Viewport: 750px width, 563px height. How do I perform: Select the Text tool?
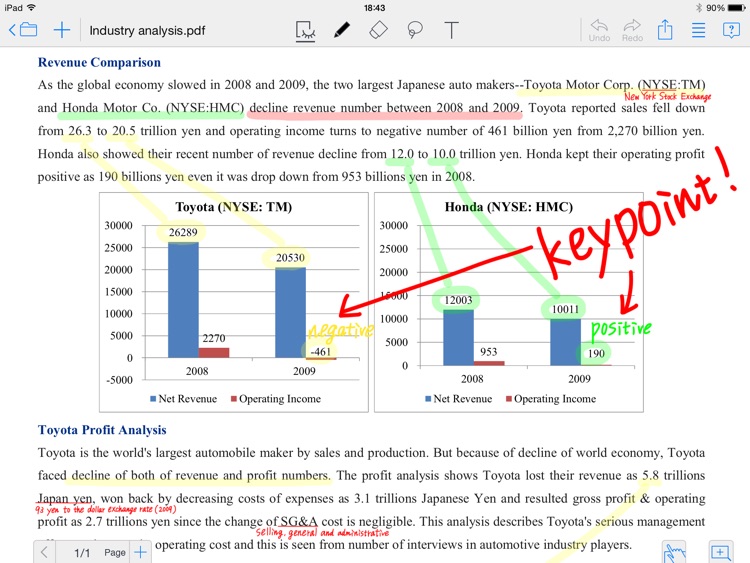[x=451, y=30]
